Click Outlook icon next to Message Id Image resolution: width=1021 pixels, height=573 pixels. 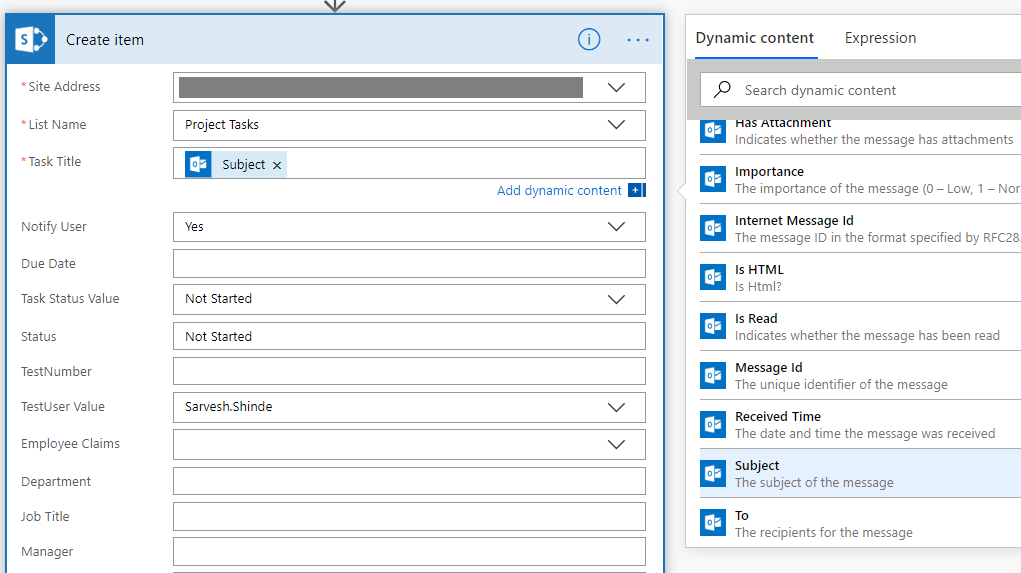click(713, 376)
